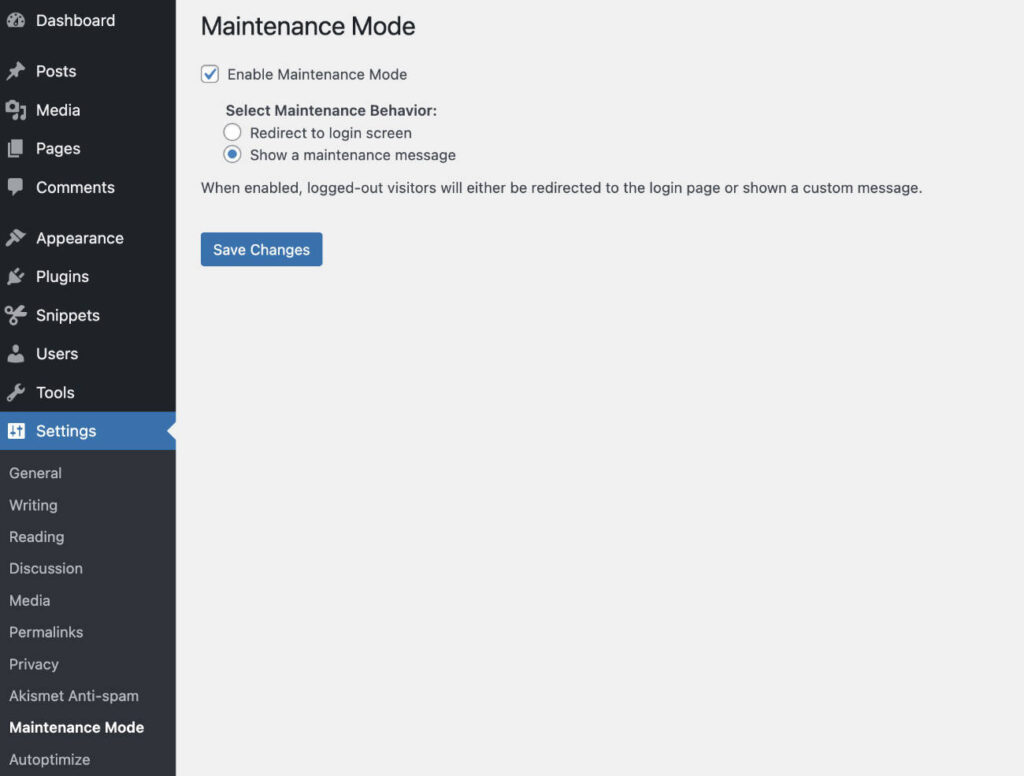Click the Pages stacked-sheets icon
This screenshot has width=1024, height=776.
pyautogui.click(x=16, y=148)
